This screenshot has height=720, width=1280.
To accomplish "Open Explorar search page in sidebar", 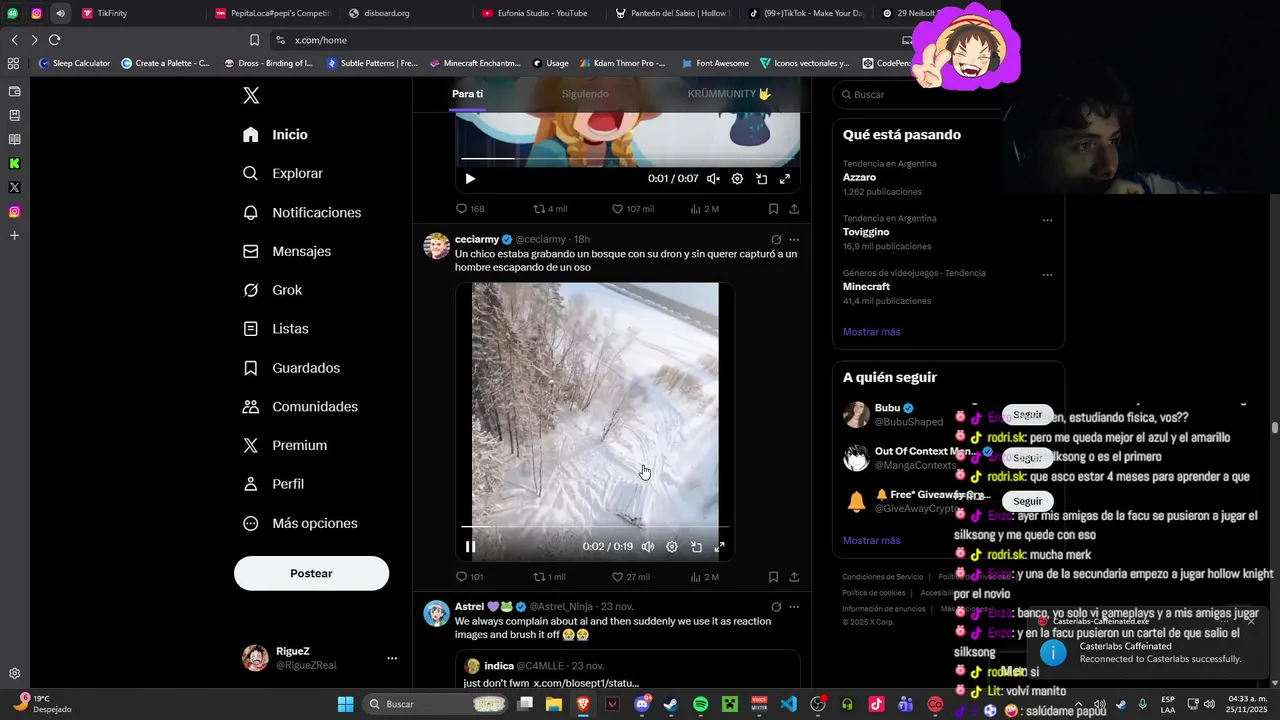I will (x=283, y=173).
